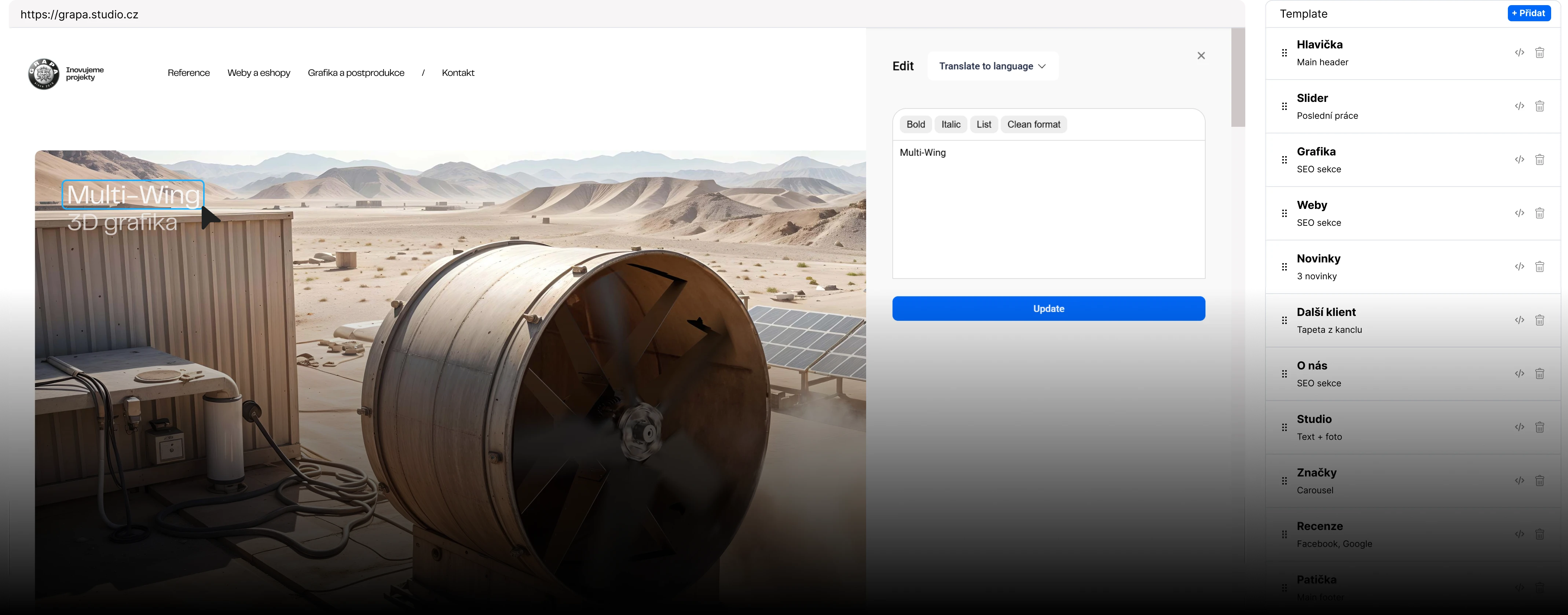This screenshot has width=1568, height=615.
Task: Open Weby a eshopy menu item
Action: pos(259,73)
